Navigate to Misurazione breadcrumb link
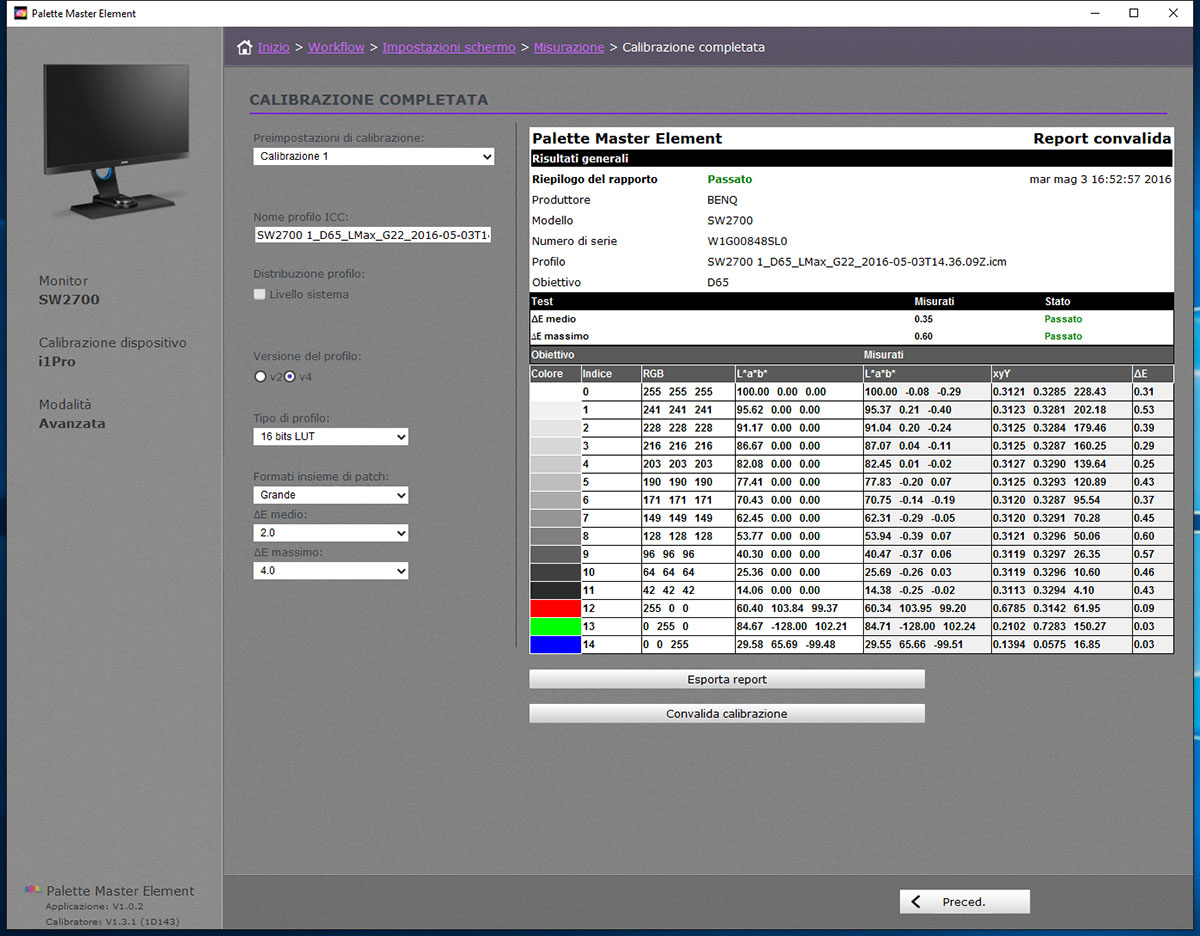 tap(569, 48)
